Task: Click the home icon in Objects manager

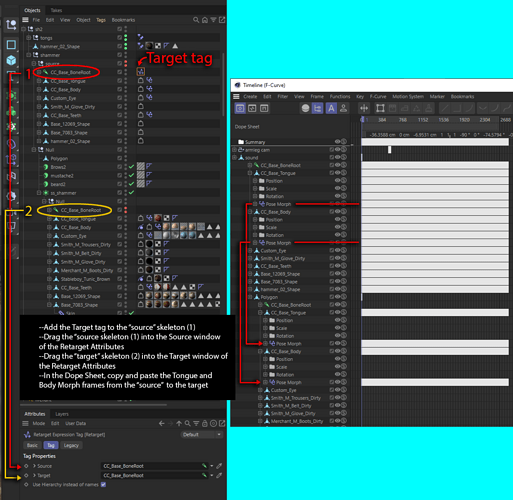Action: (205, 20)
